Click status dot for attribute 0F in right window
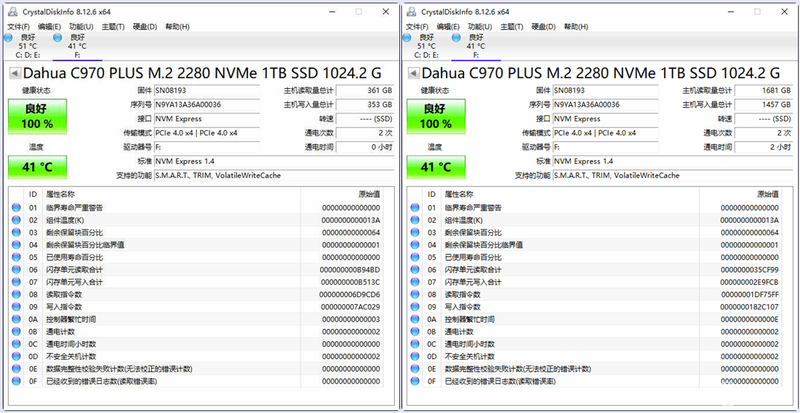 415,381
